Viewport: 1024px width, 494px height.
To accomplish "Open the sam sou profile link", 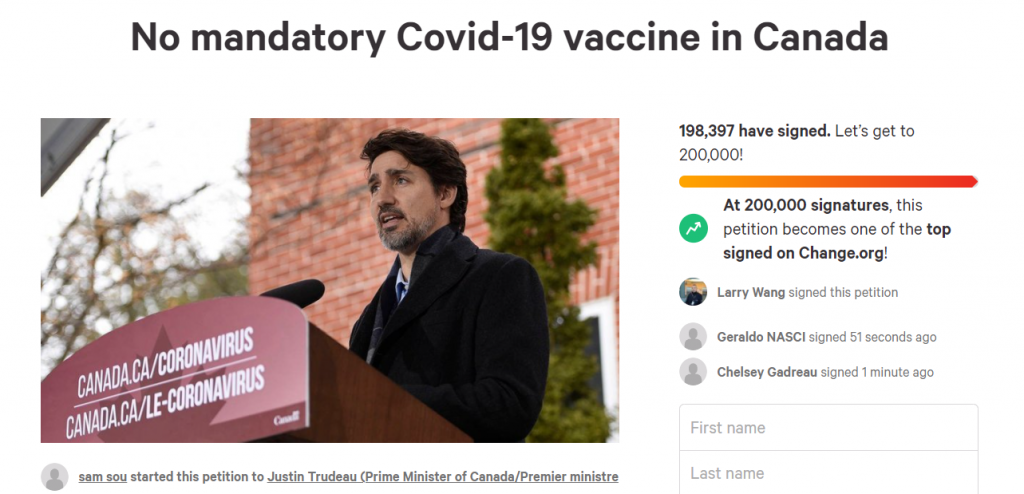I will (x=103, y=477).
